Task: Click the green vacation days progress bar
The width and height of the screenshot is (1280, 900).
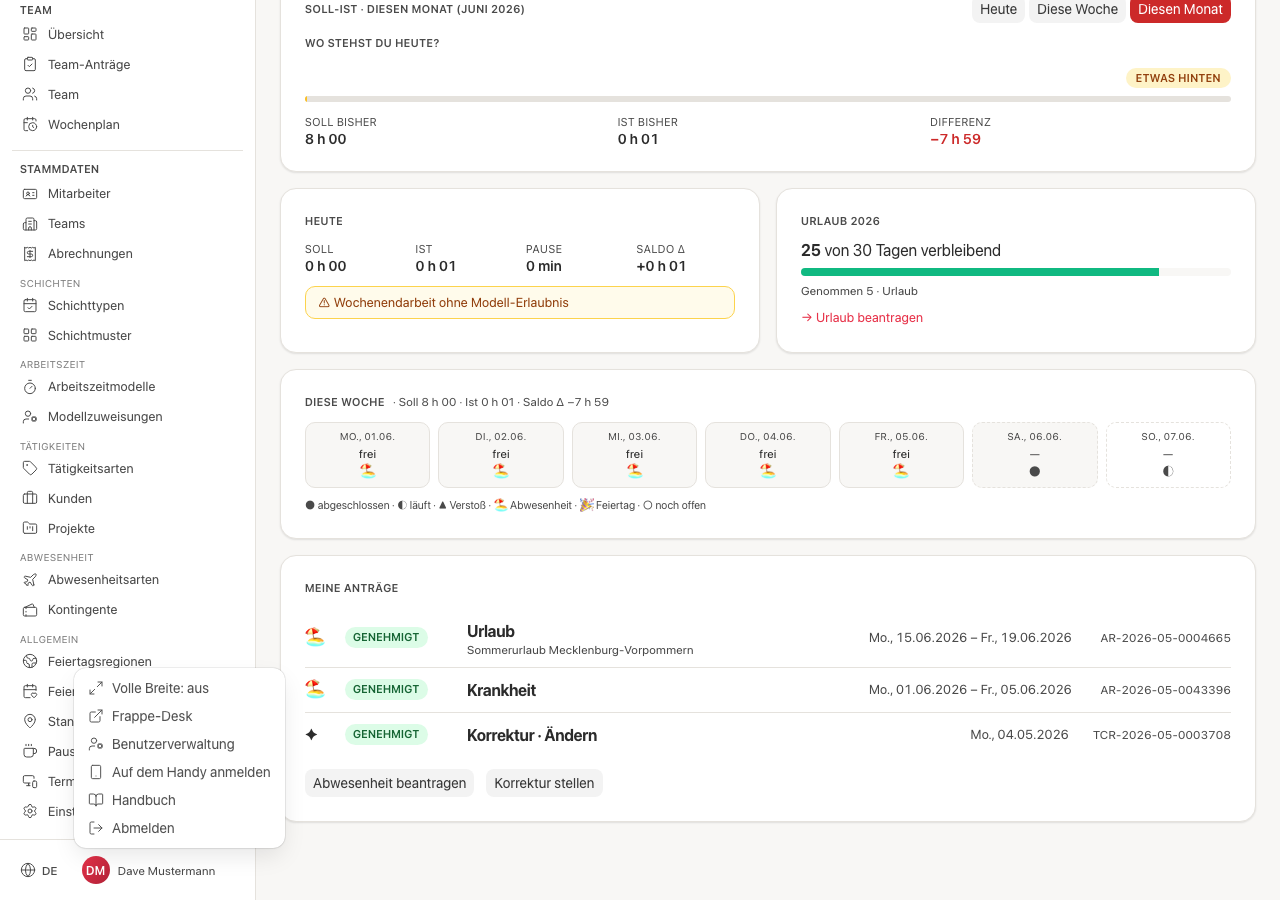Action: (x=980, y=272)
